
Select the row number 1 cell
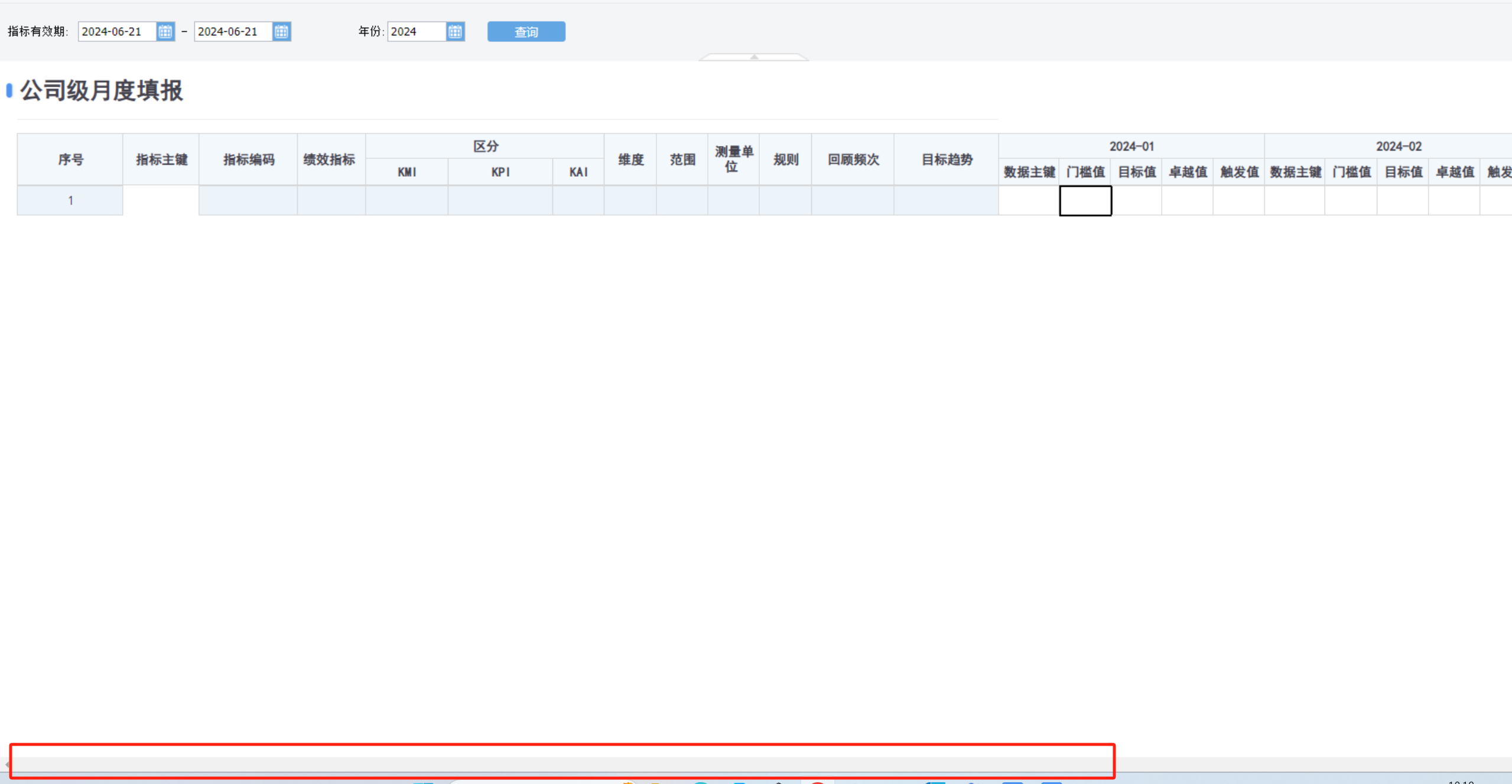point(70,200)
